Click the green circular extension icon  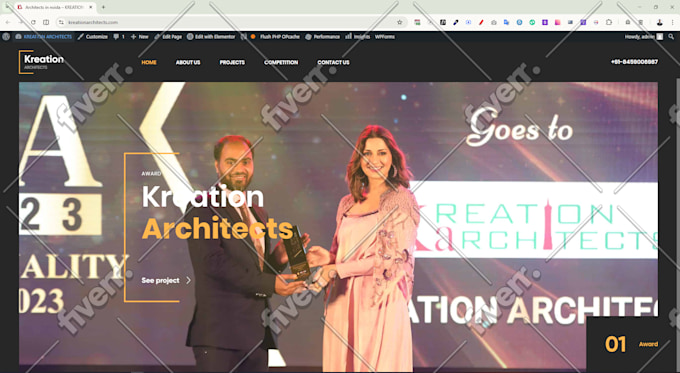tap(532, 22)
